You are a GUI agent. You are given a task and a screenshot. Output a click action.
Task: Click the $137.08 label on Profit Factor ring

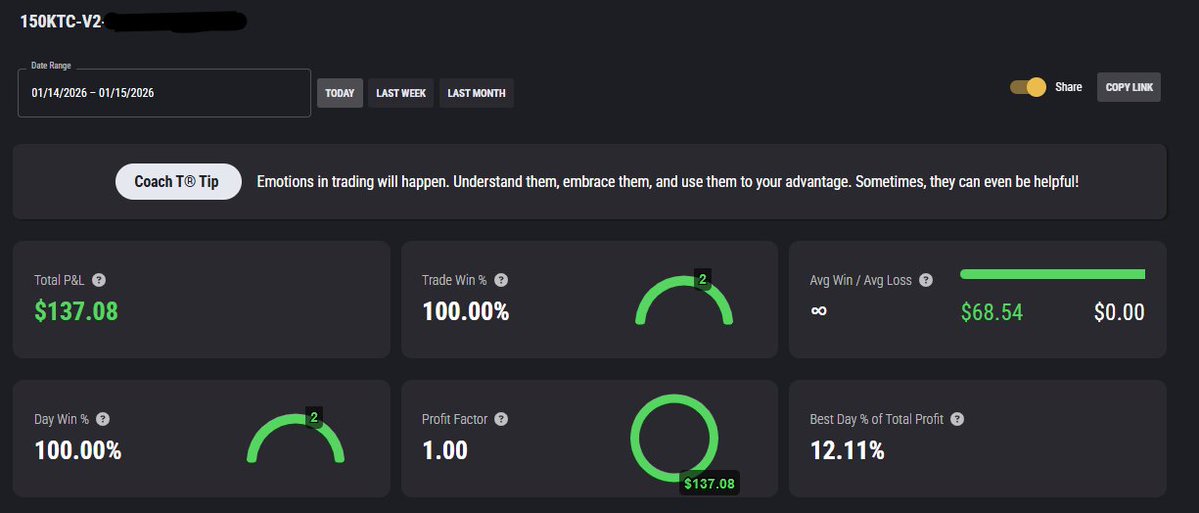710,483
